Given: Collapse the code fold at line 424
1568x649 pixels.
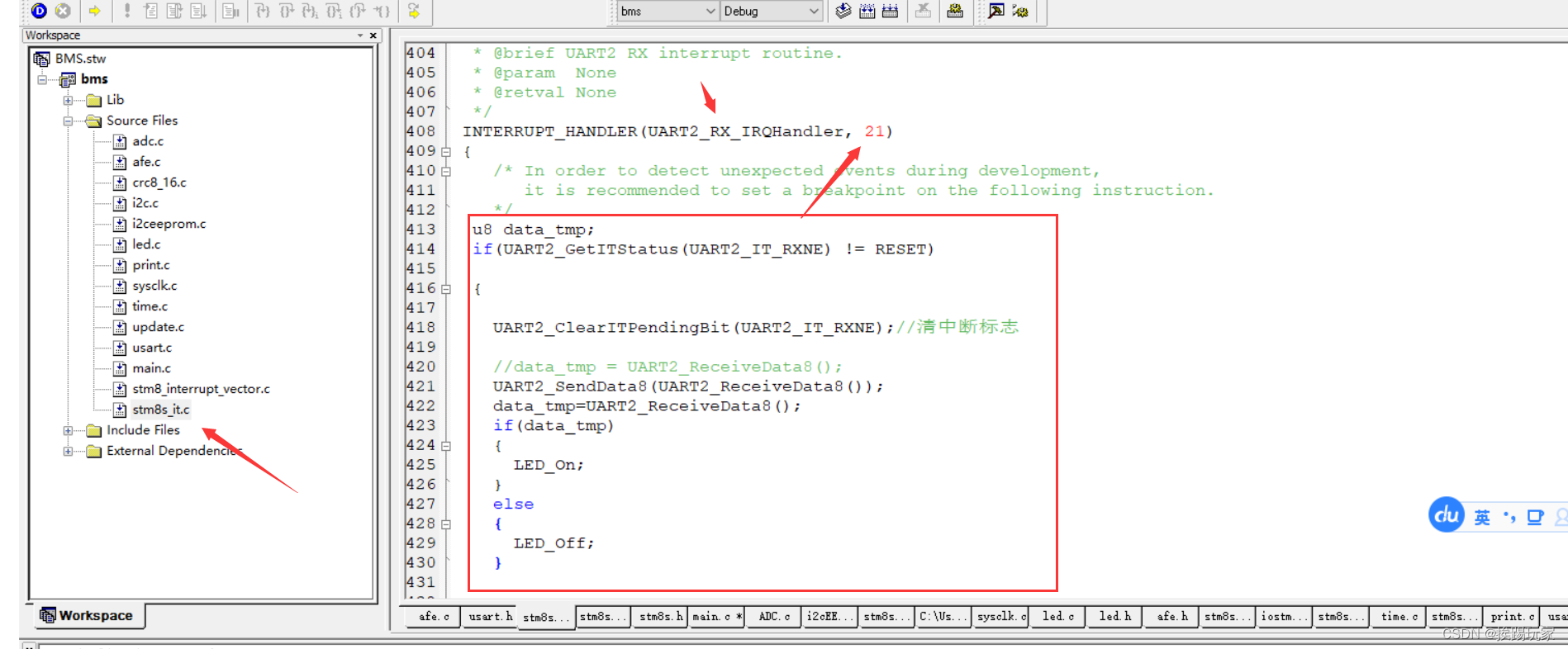Looking at the screenshot, I should (x=446, y=446).
